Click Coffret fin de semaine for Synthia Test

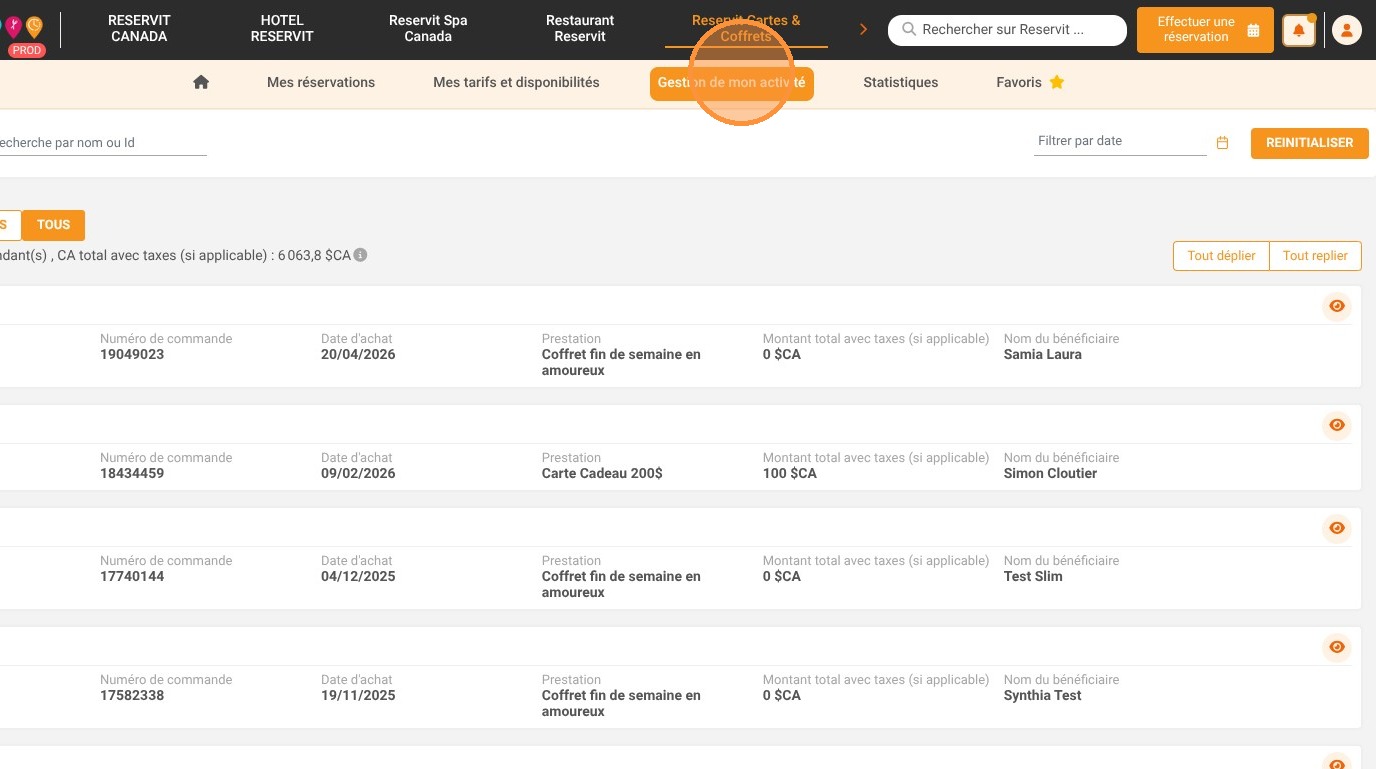pyautogui.click(x=621, y=704)
